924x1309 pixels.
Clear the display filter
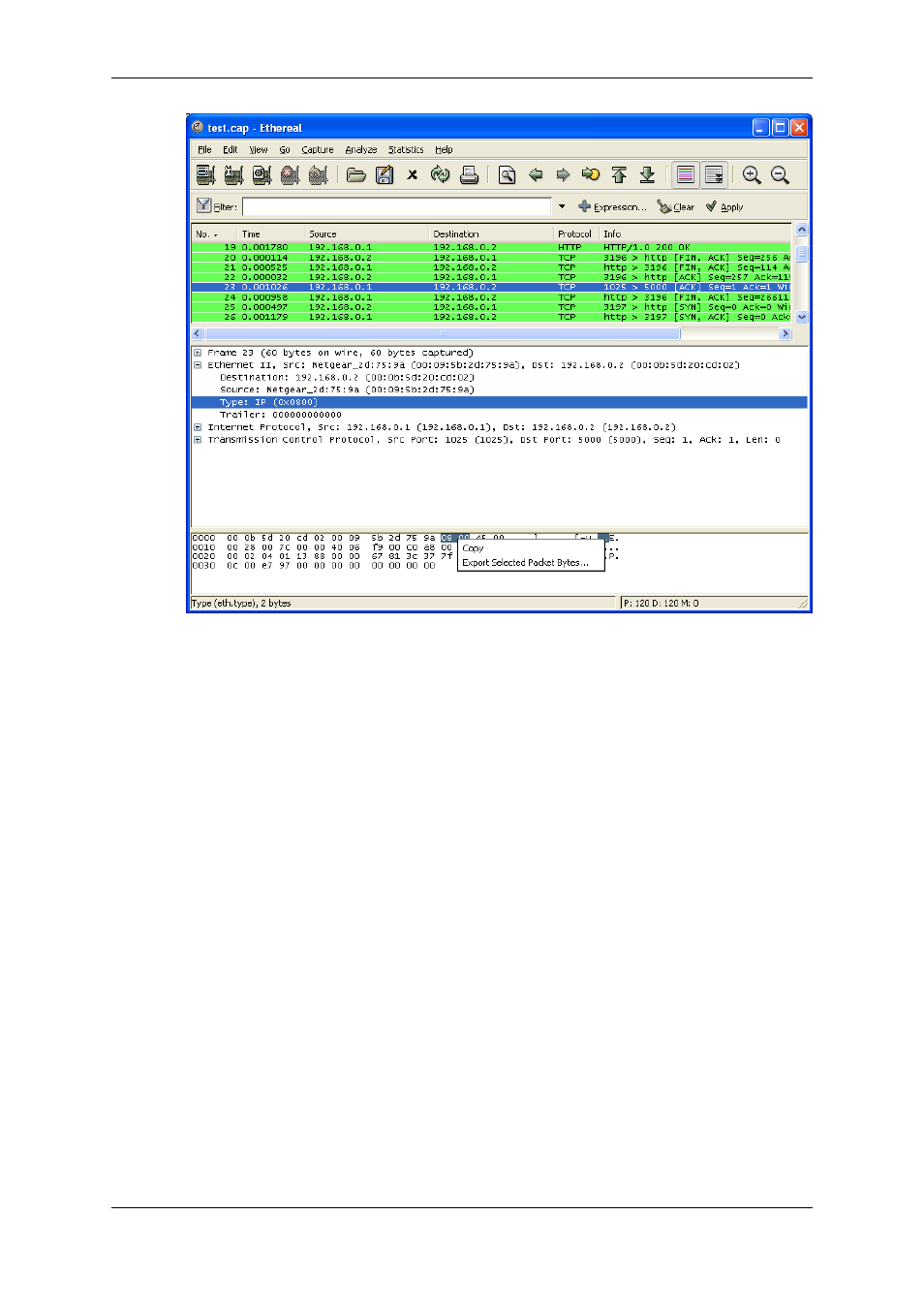point(676,206)
